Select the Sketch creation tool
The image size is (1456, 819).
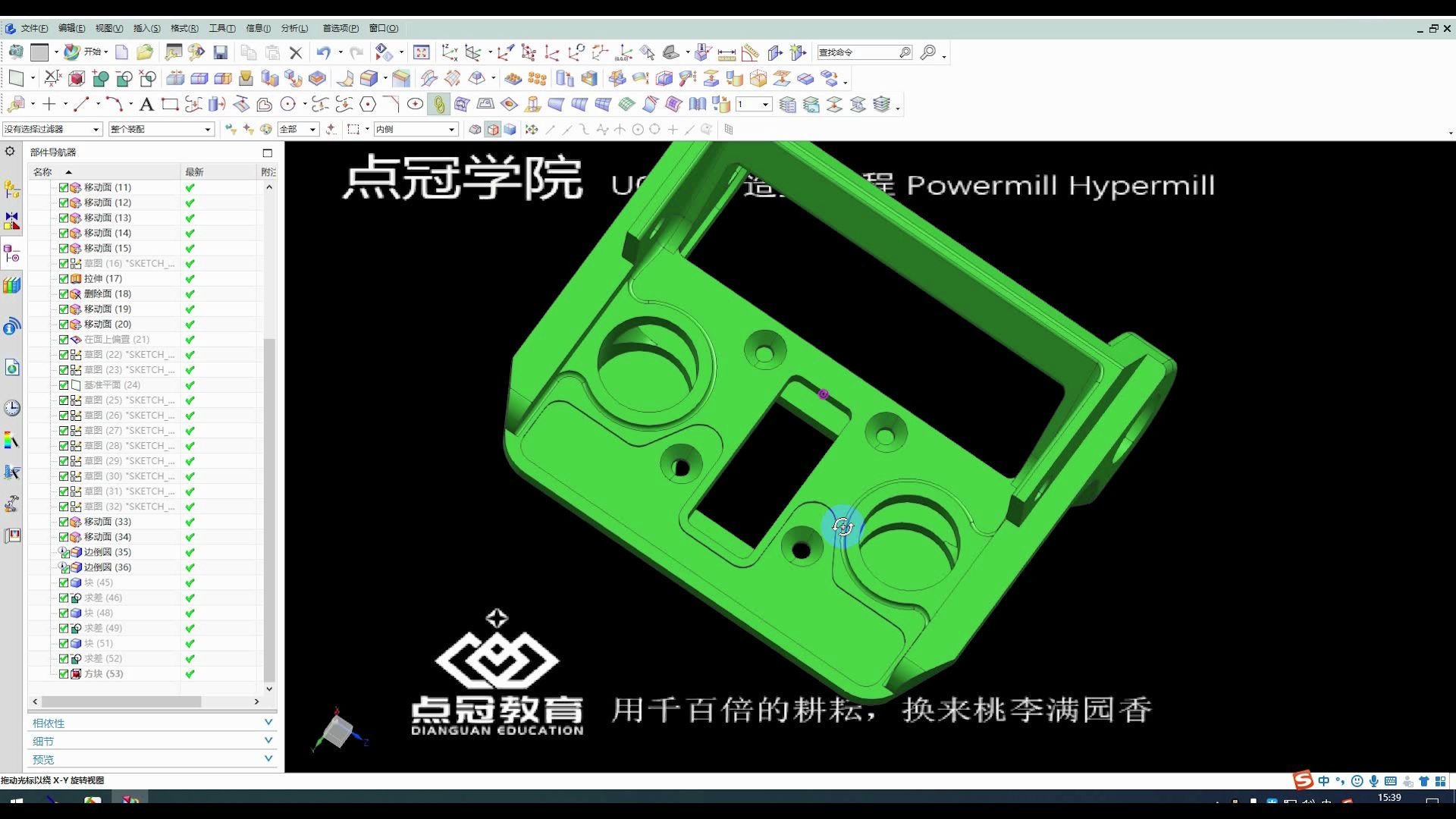click(x=17, y=104)
